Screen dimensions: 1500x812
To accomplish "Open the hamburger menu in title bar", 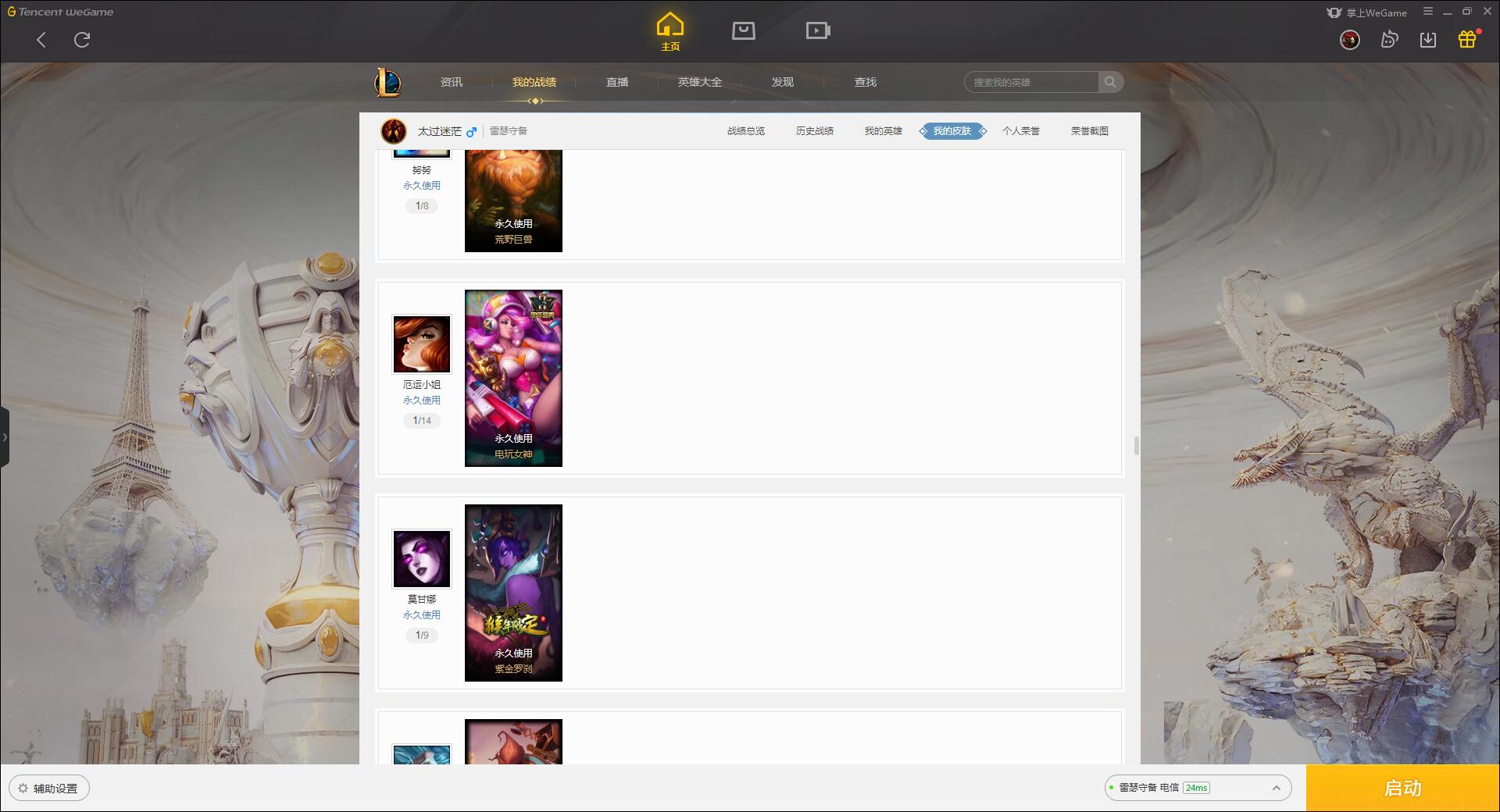I will (1428, 12).
